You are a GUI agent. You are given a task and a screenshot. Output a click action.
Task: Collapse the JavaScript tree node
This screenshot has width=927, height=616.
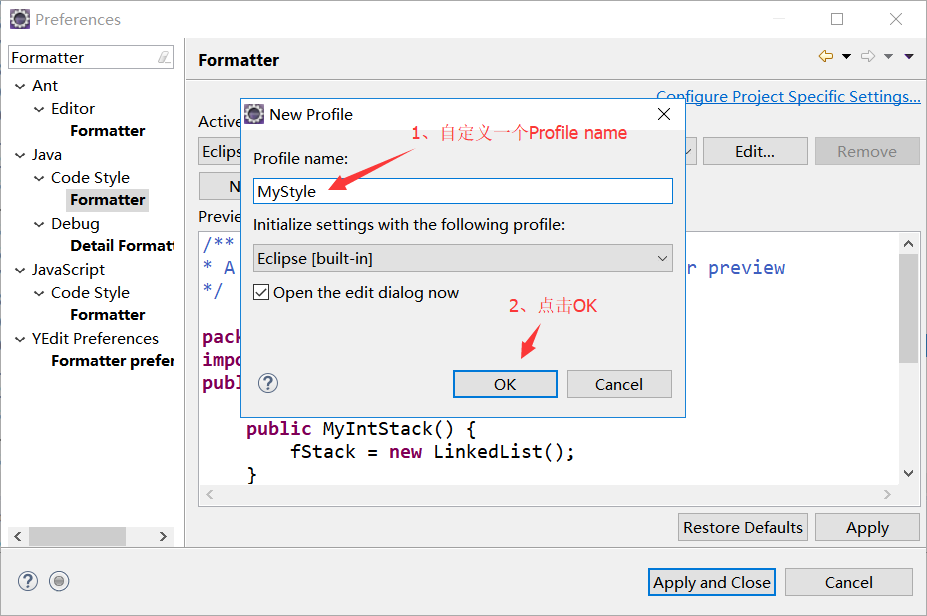[x=20, y=271]
